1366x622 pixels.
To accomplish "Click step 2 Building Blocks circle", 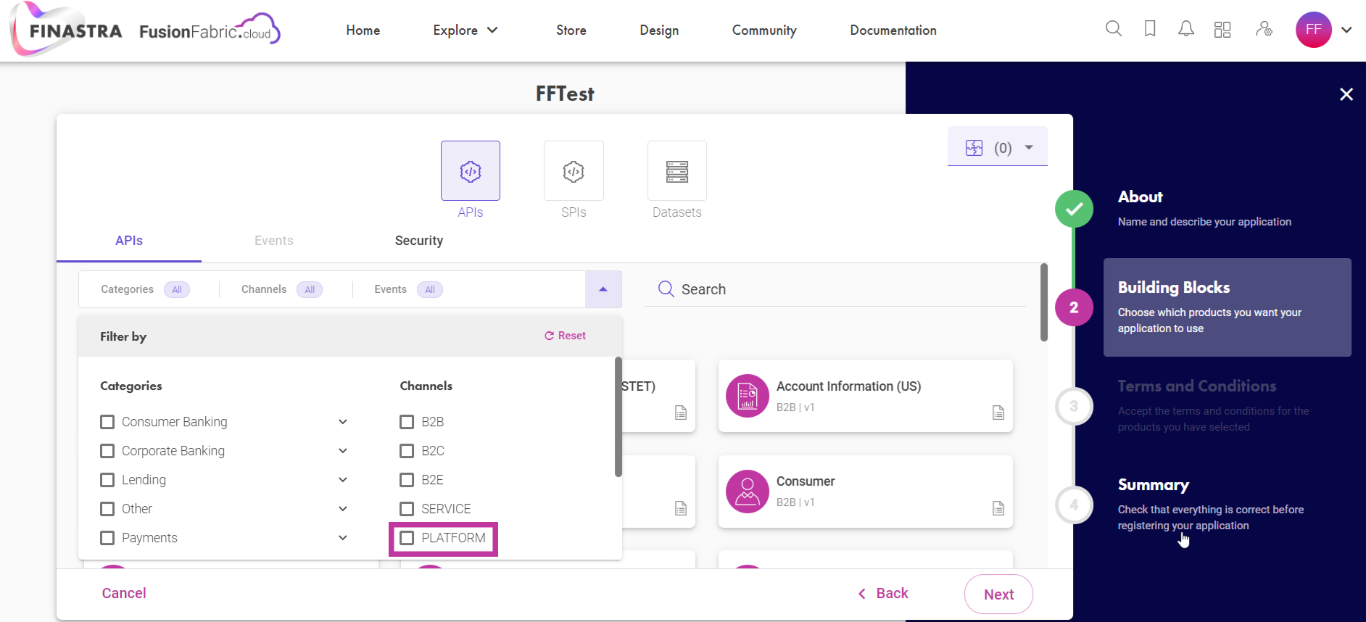I will click(x=1074, y=307).
